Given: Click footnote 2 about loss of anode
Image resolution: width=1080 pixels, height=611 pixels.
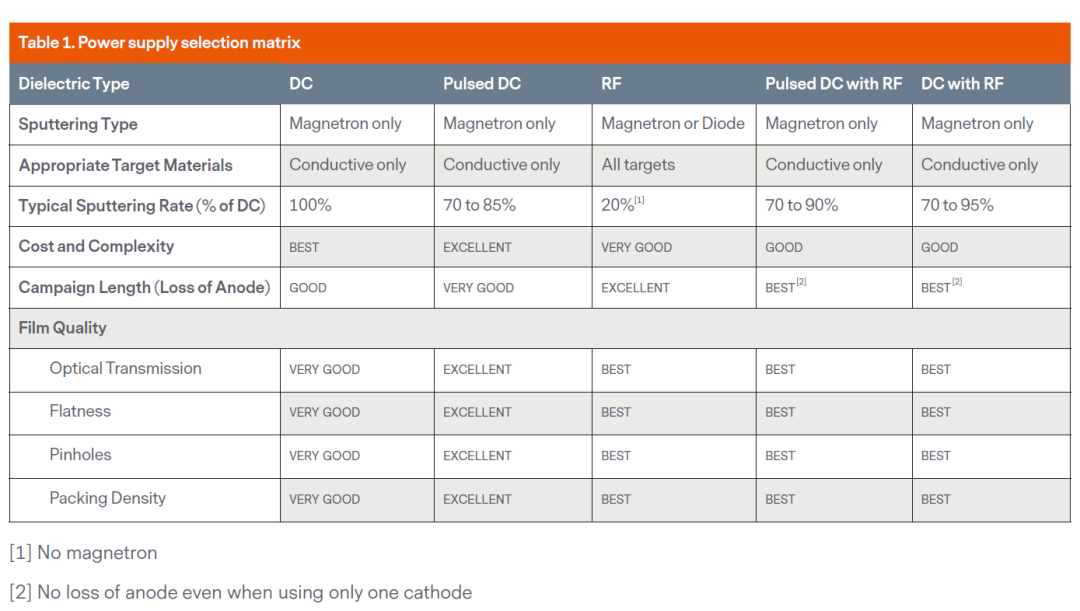Looking at the screenshot, I should (240, 592).
